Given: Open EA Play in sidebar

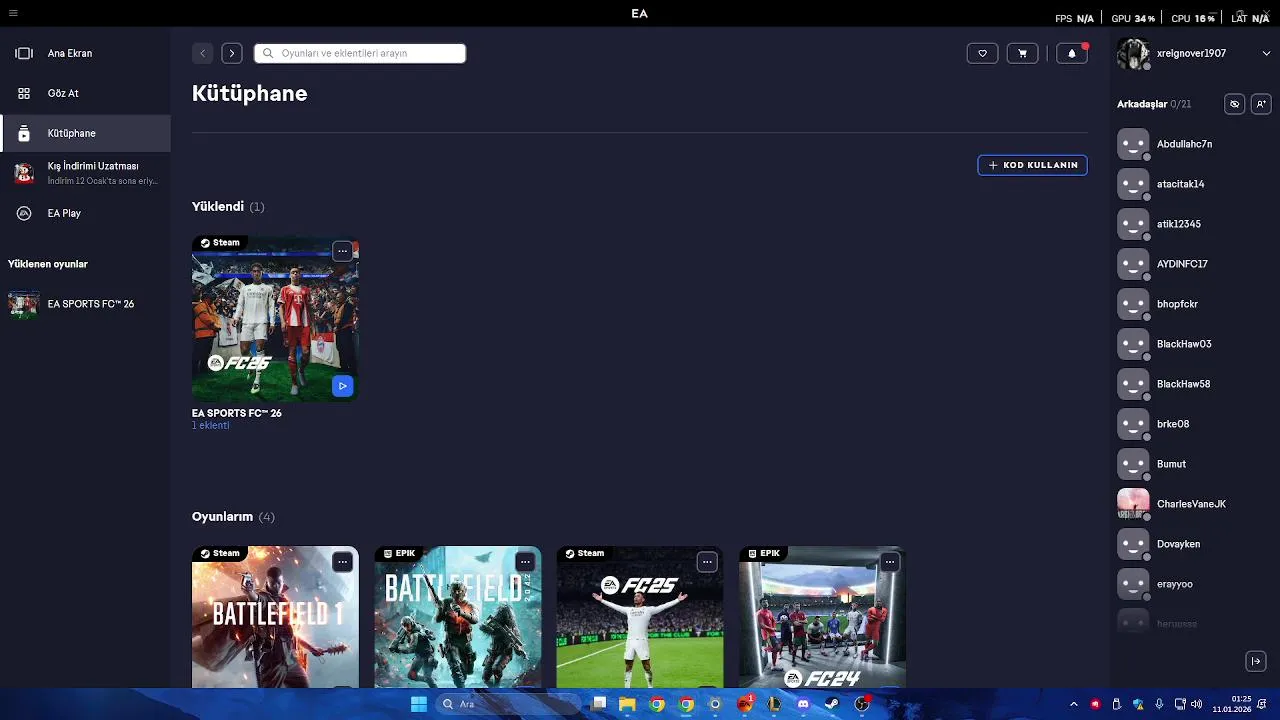Looking at the screenshot, I should click(85, 213).
